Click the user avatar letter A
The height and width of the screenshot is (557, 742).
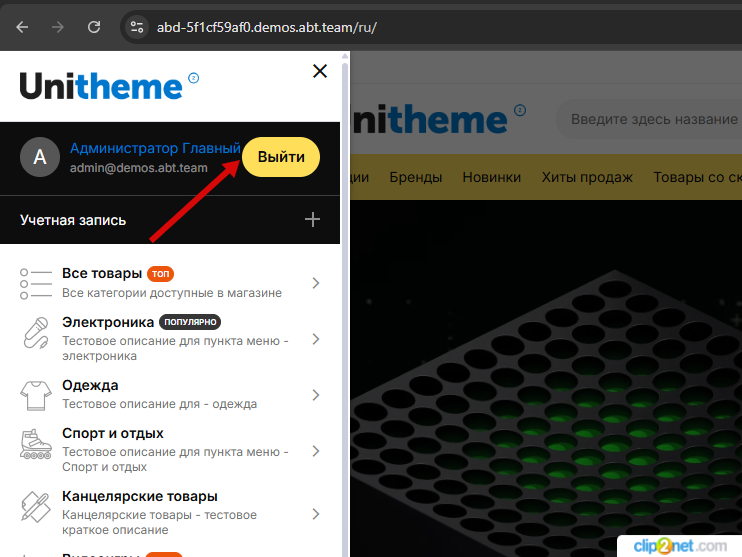pos(40,157)
